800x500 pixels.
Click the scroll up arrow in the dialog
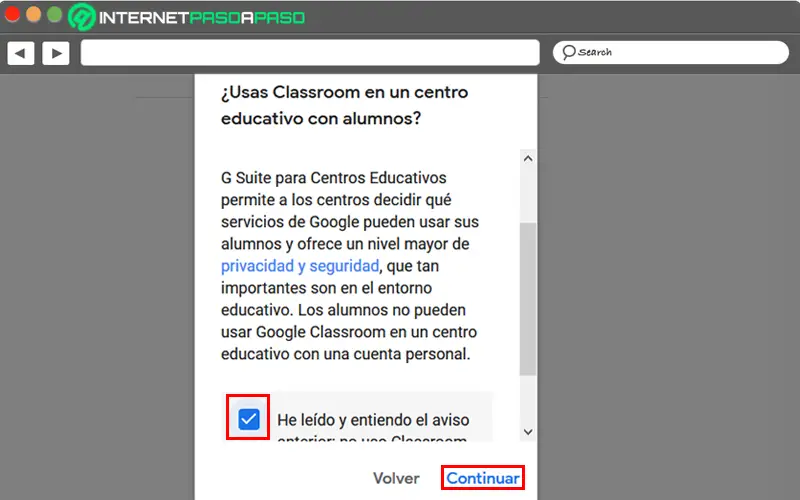click(x=528, y=159)
